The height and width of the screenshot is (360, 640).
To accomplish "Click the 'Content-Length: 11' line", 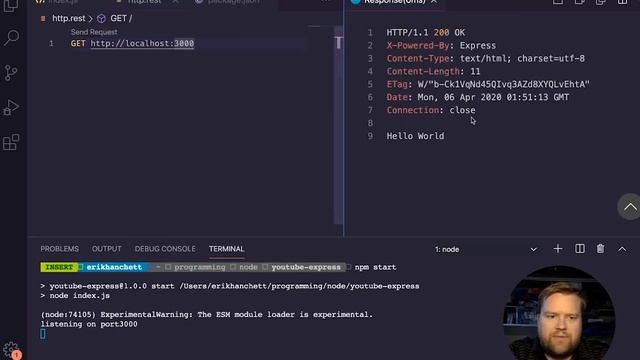I will tap(433, 71).
